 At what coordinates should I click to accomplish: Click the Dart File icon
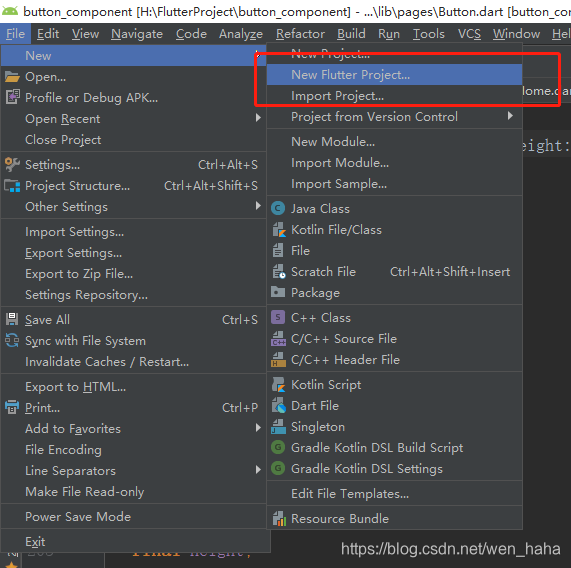(x=279, y=406)
